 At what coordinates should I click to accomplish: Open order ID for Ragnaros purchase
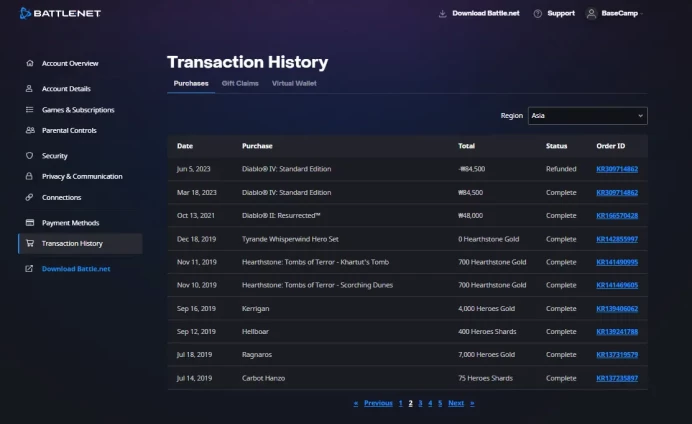[x=617, y=355]
